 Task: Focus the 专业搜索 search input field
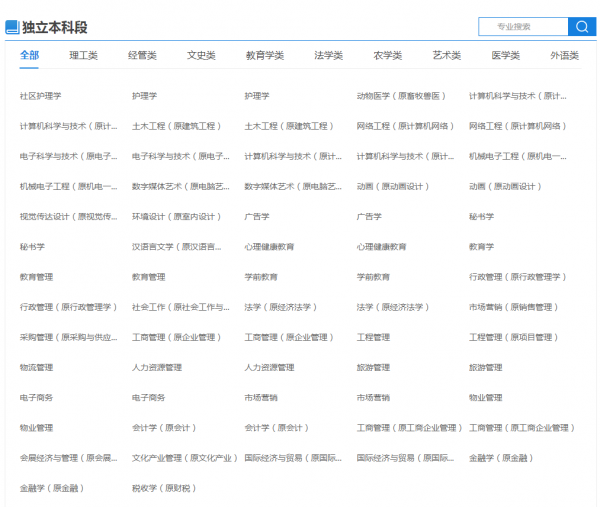523,27
